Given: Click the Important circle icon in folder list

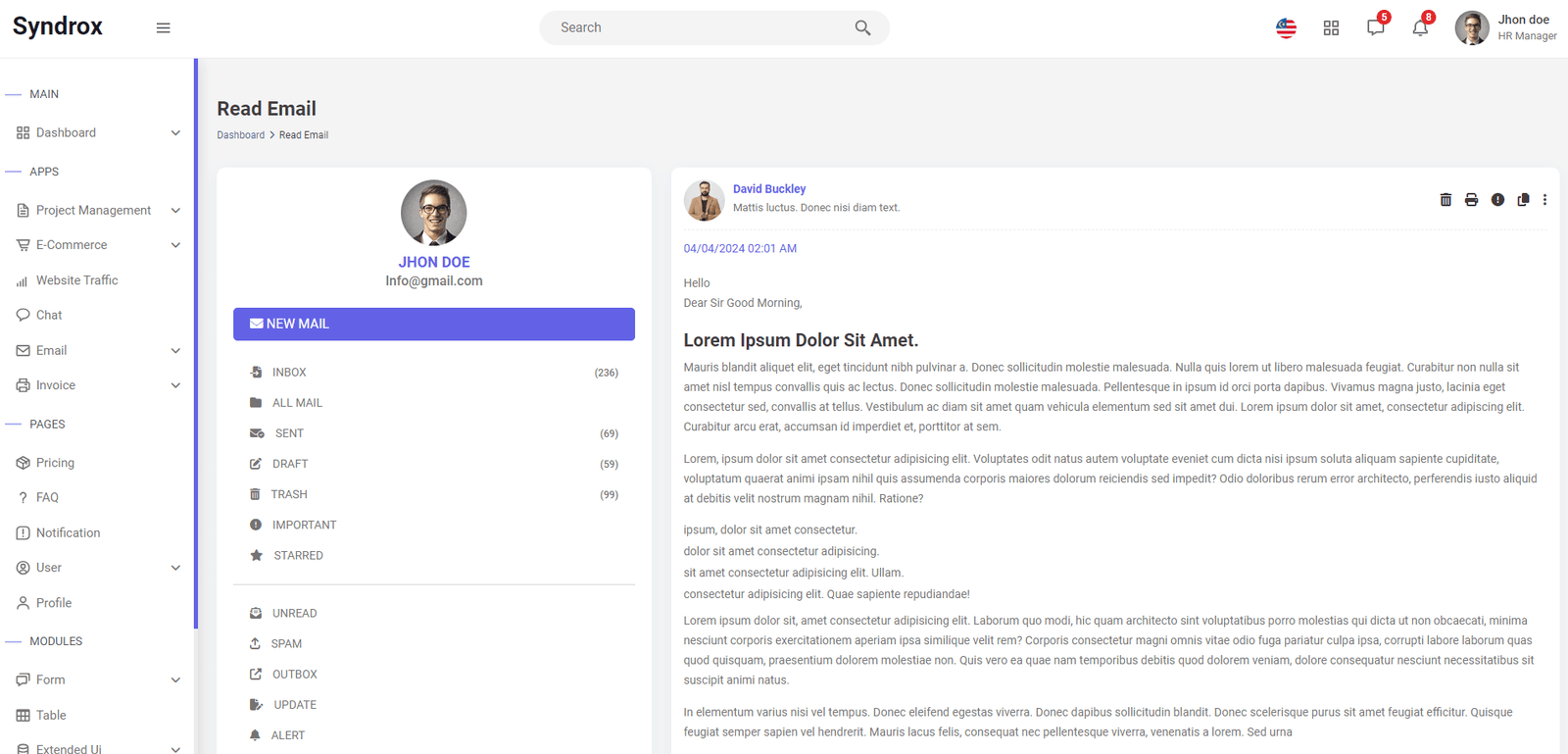Looking at the screenshot, I should 256,525.
